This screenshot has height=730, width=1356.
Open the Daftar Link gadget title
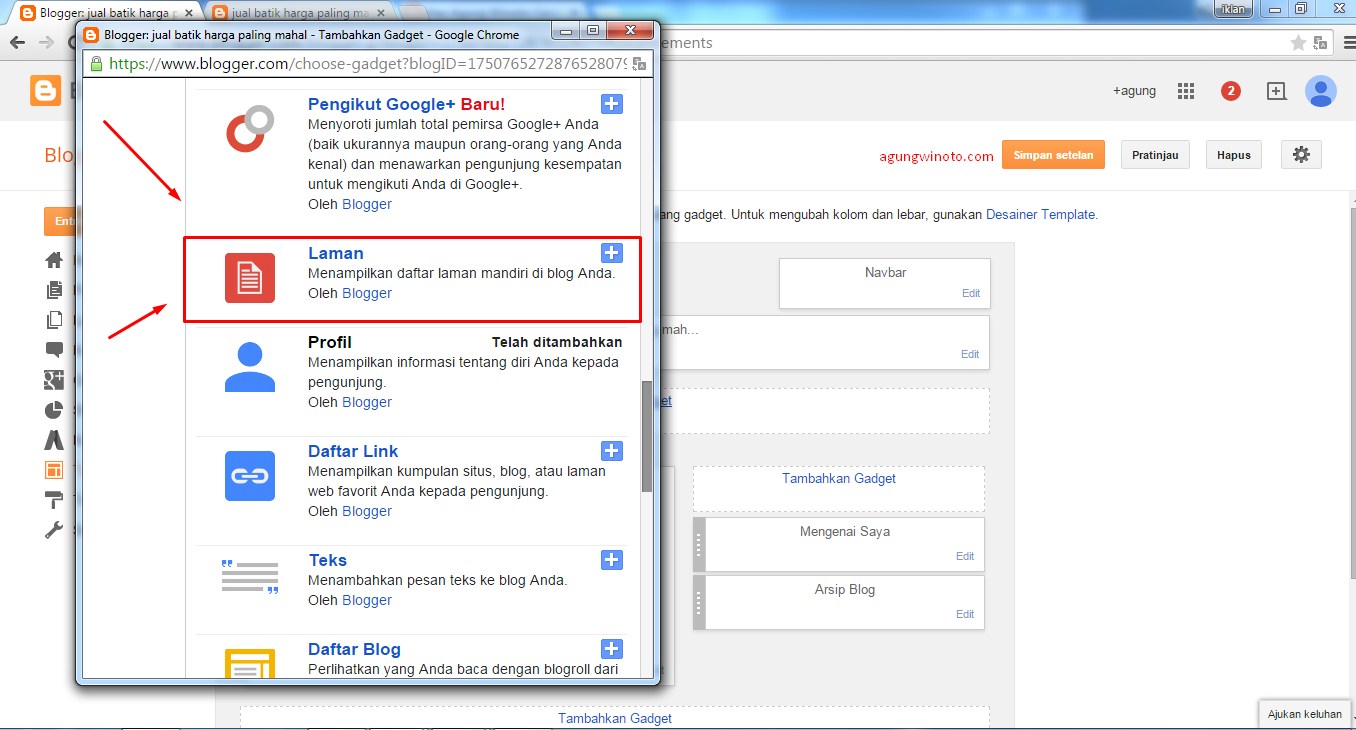(353, 451)
